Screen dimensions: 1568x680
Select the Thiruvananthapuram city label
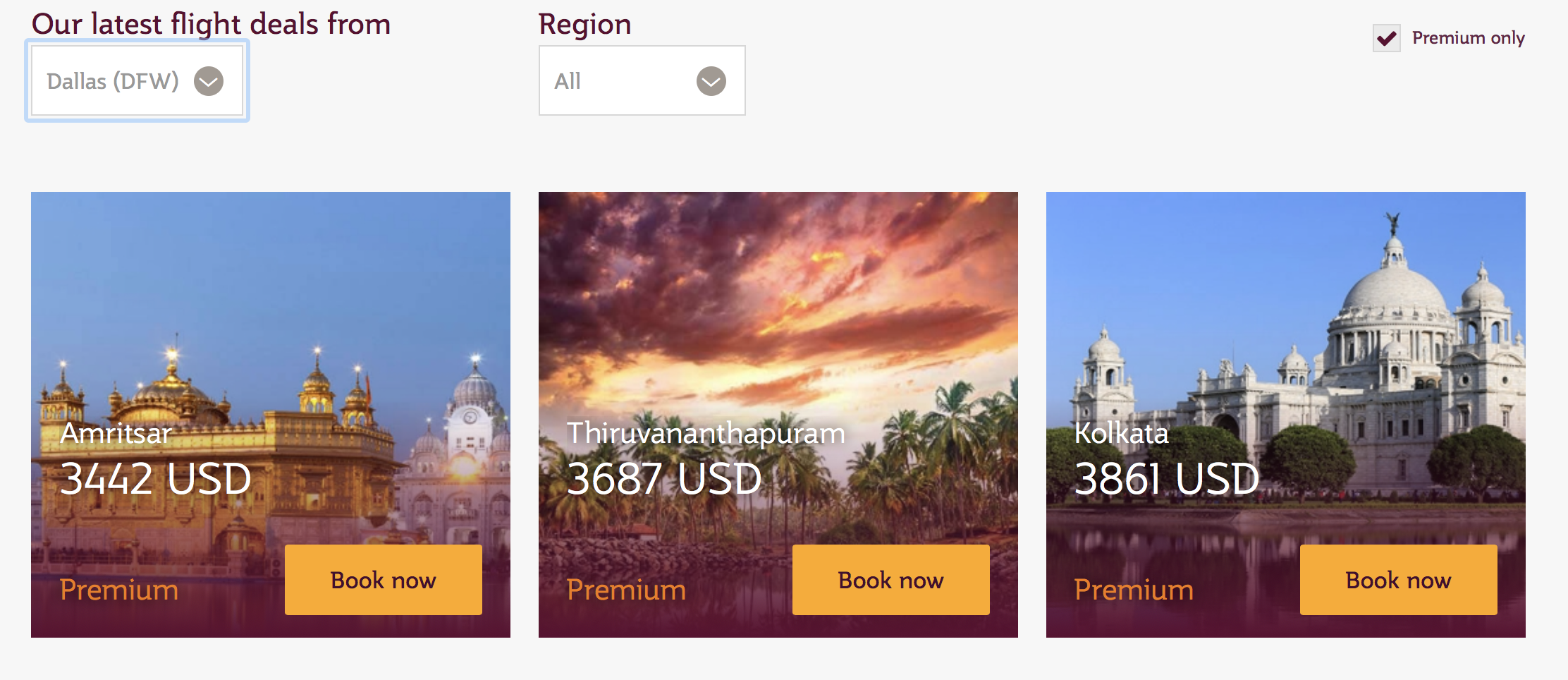(706, 434)
